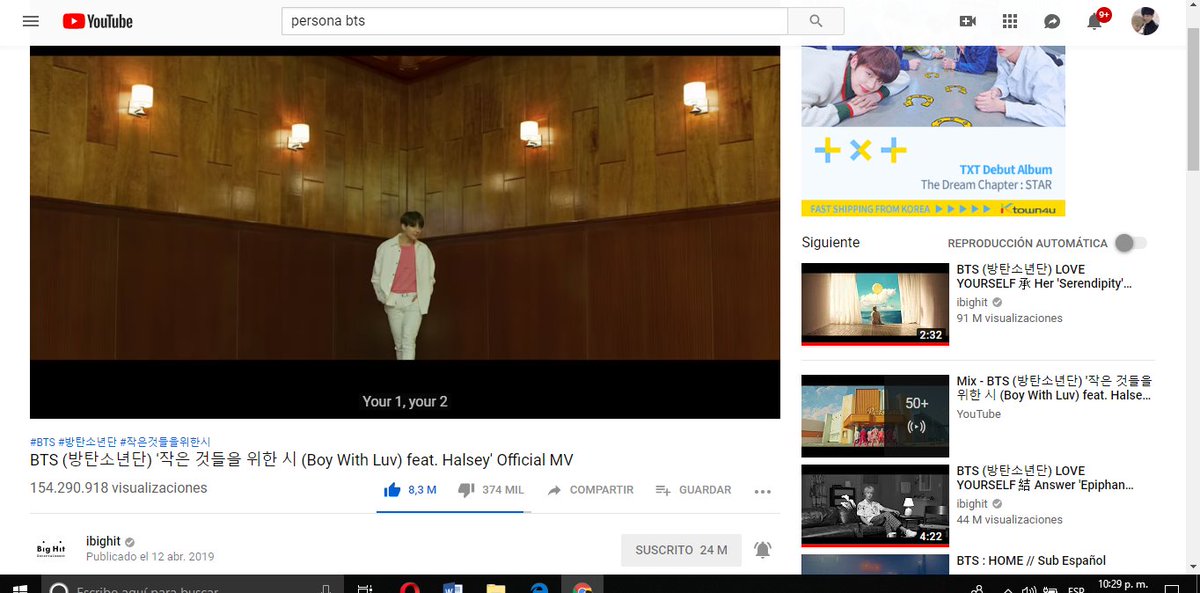
Task: Toggle channel notification bell for ibighit
Action: pos(763,550)
